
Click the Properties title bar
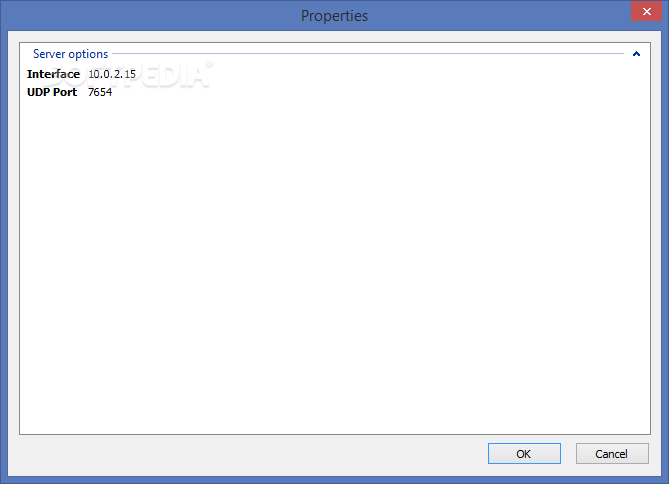pos(334,15)
